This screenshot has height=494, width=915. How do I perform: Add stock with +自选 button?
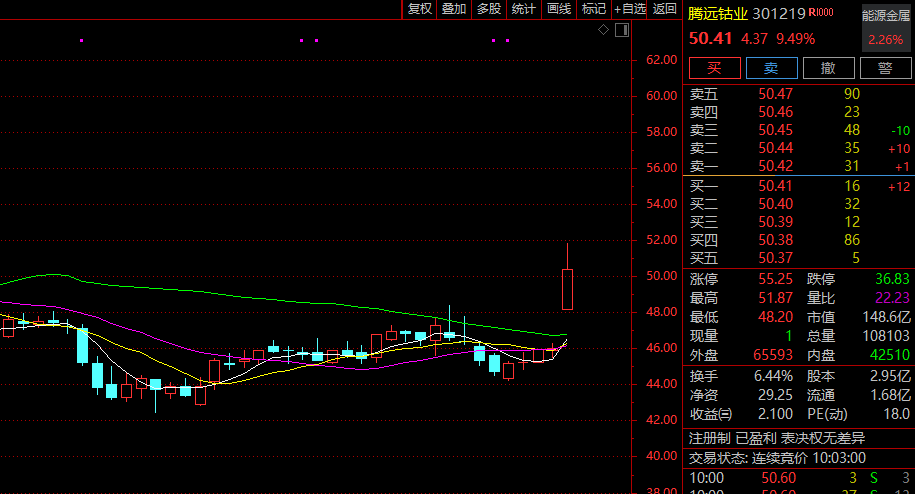[x=630, y=9]
